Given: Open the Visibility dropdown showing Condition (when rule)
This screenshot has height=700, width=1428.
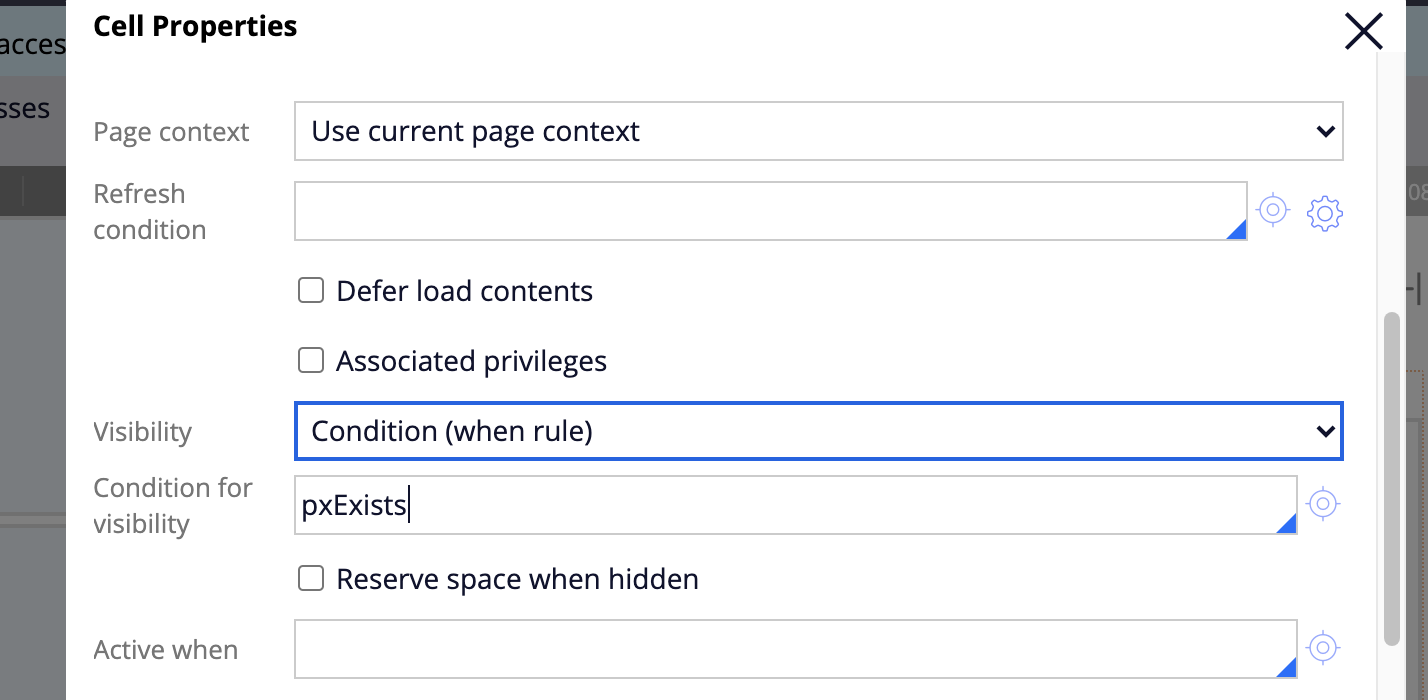Looking at the screenshot, I should click(818, 431).
